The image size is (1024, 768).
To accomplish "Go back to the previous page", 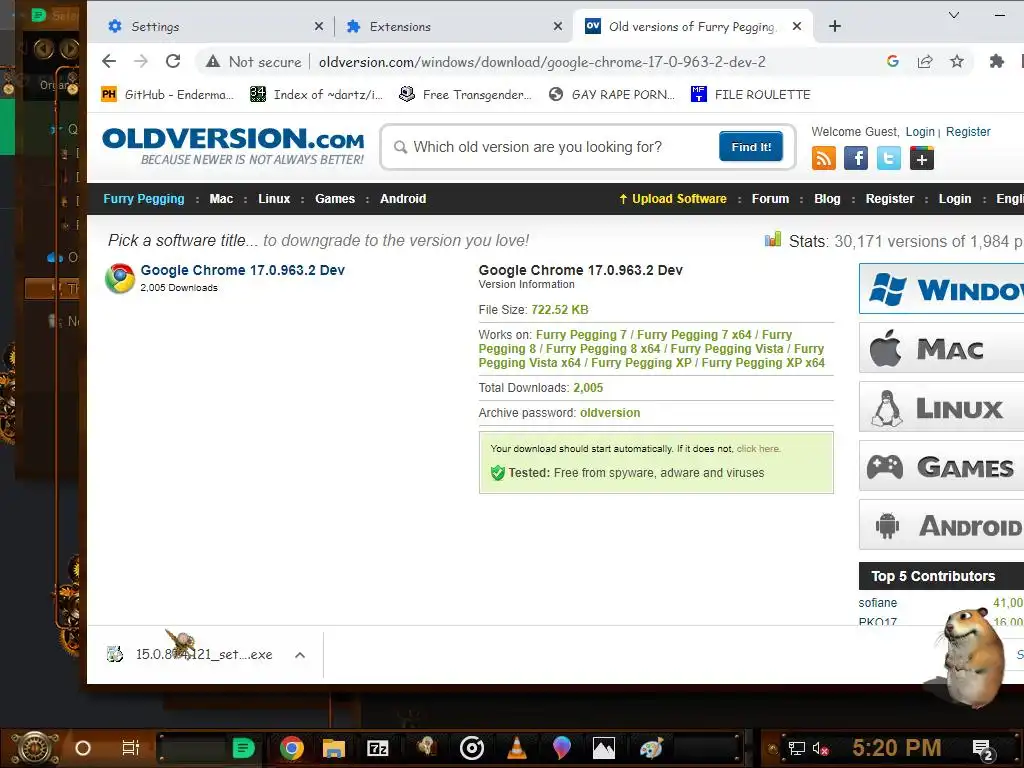I will coord(109,61).
